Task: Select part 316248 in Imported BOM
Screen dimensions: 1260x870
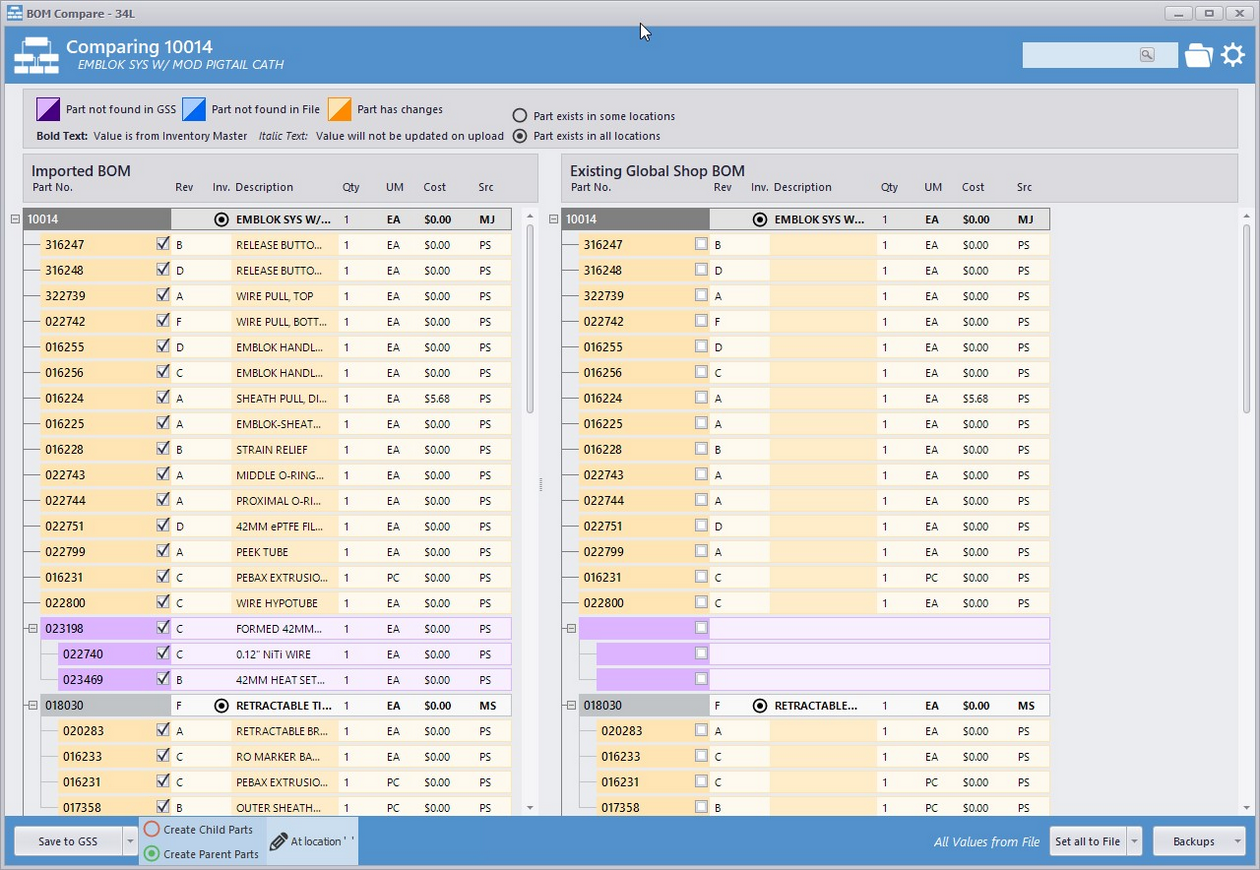Action: pyautogui.click(x=63, y=270)
